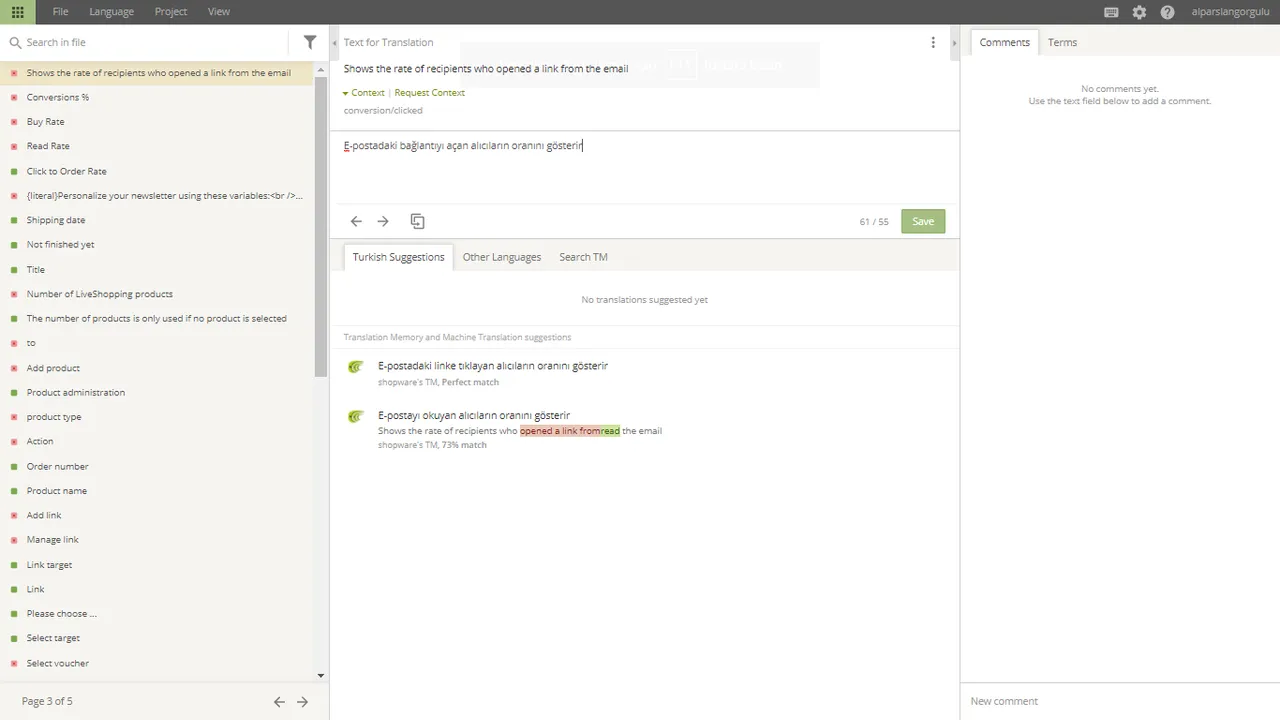The image size is (1280, 720).
Task: Open the View menu
Action: [x=219, y=12]
